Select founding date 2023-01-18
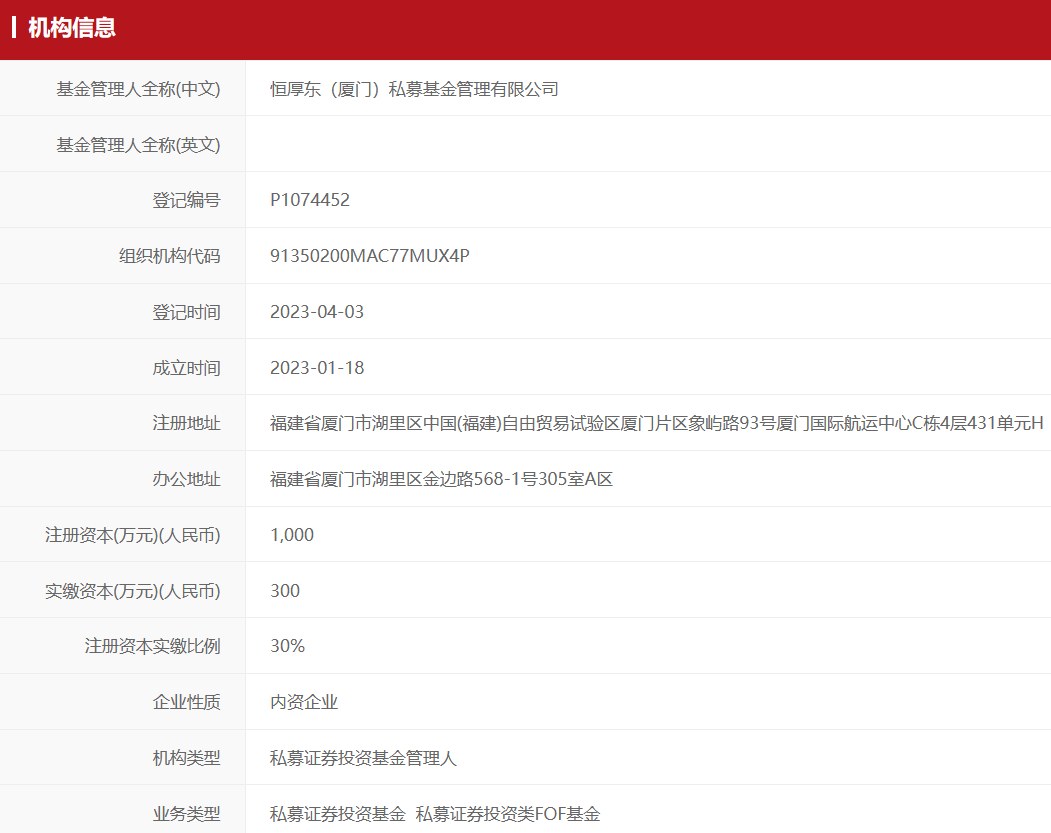Image resolution: width=1051 pixels, height=833 pixels. [317, 368]
